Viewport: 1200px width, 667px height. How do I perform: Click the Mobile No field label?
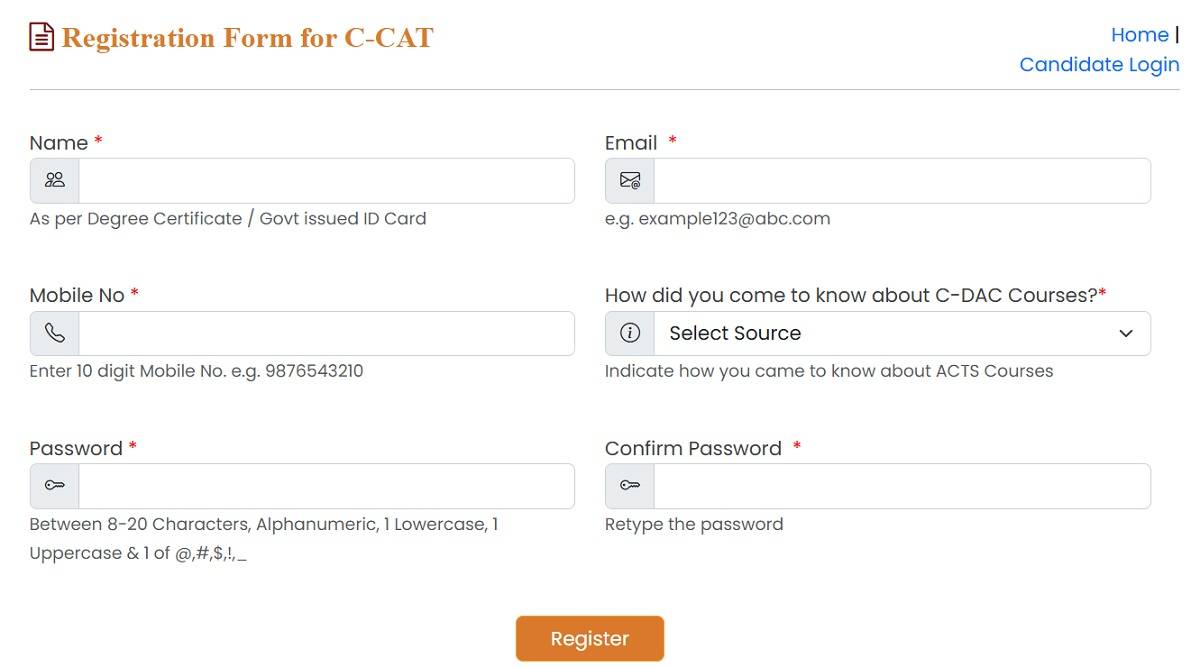click(77, 295)
